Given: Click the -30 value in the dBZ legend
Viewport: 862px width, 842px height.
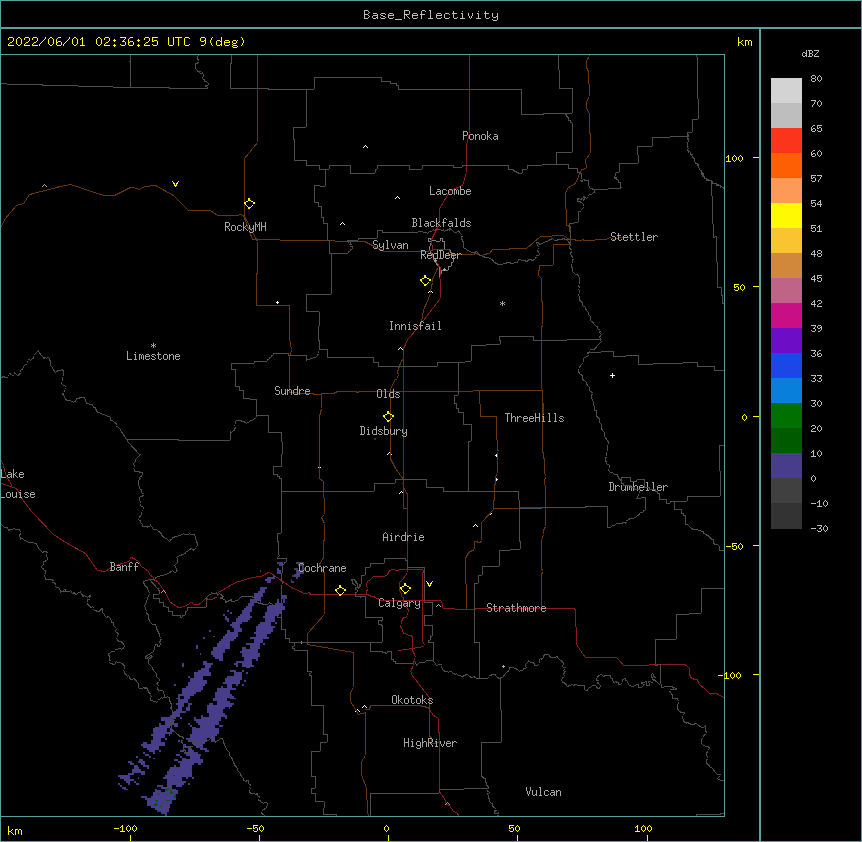Looking at the screenshot, I should (x=819, y=528).
